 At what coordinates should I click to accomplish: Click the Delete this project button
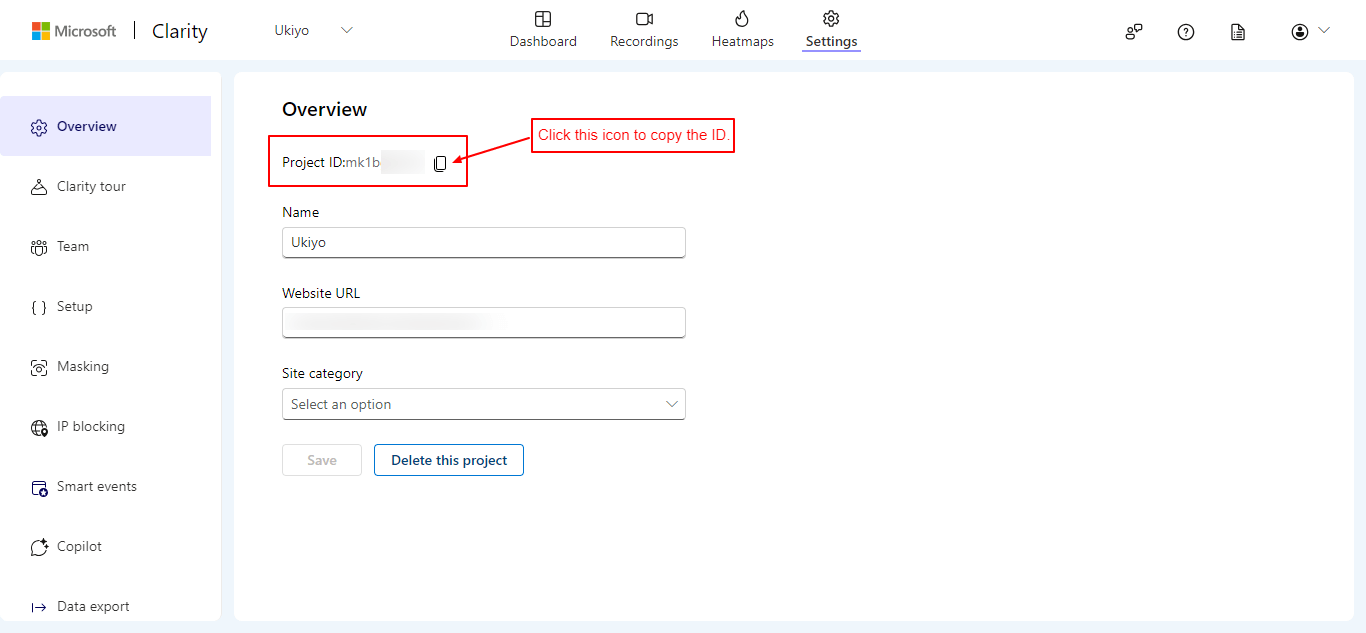pyautogui.click(x=449, y=460)
